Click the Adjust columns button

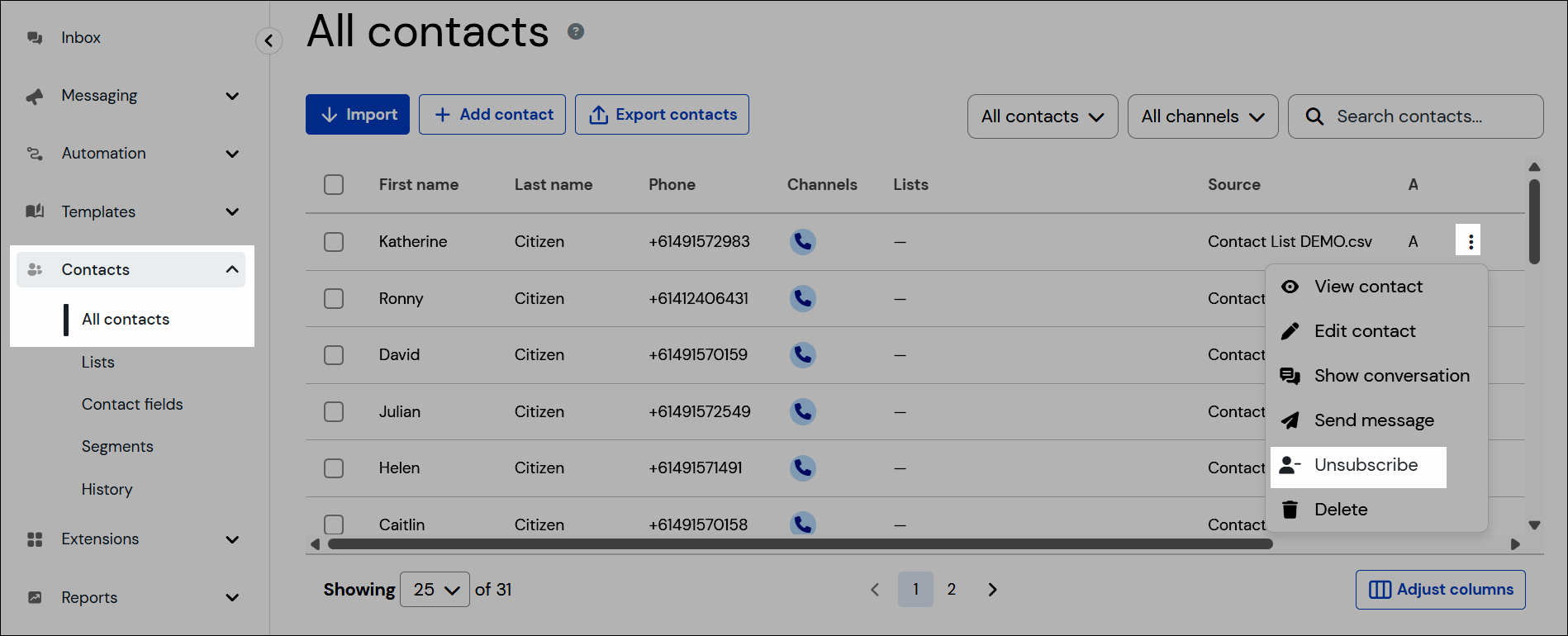pos(1440,590)
